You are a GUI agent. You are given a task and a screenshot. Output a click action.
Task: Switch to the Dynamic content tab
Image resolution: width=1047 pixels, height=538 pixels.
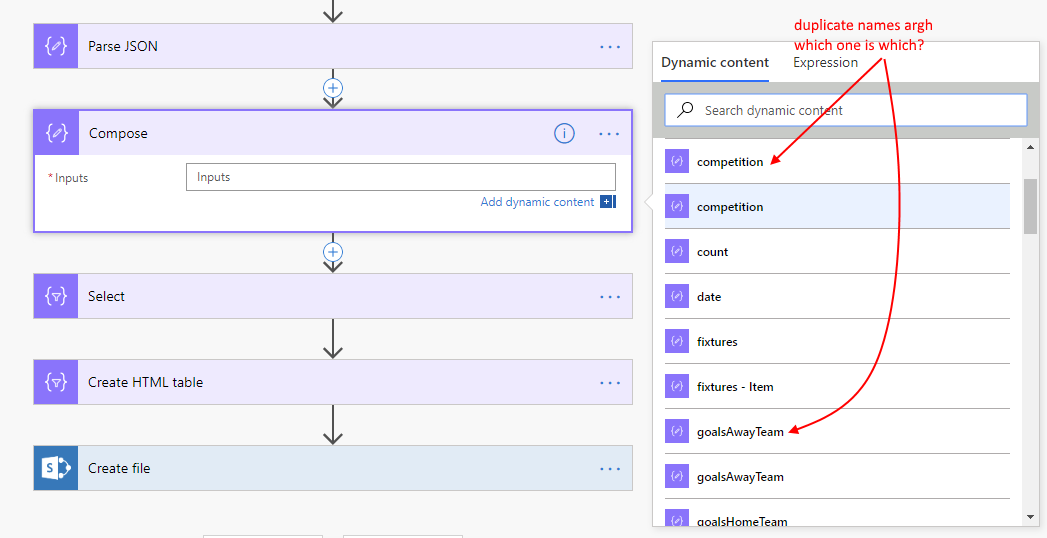[x=715, y=63]
